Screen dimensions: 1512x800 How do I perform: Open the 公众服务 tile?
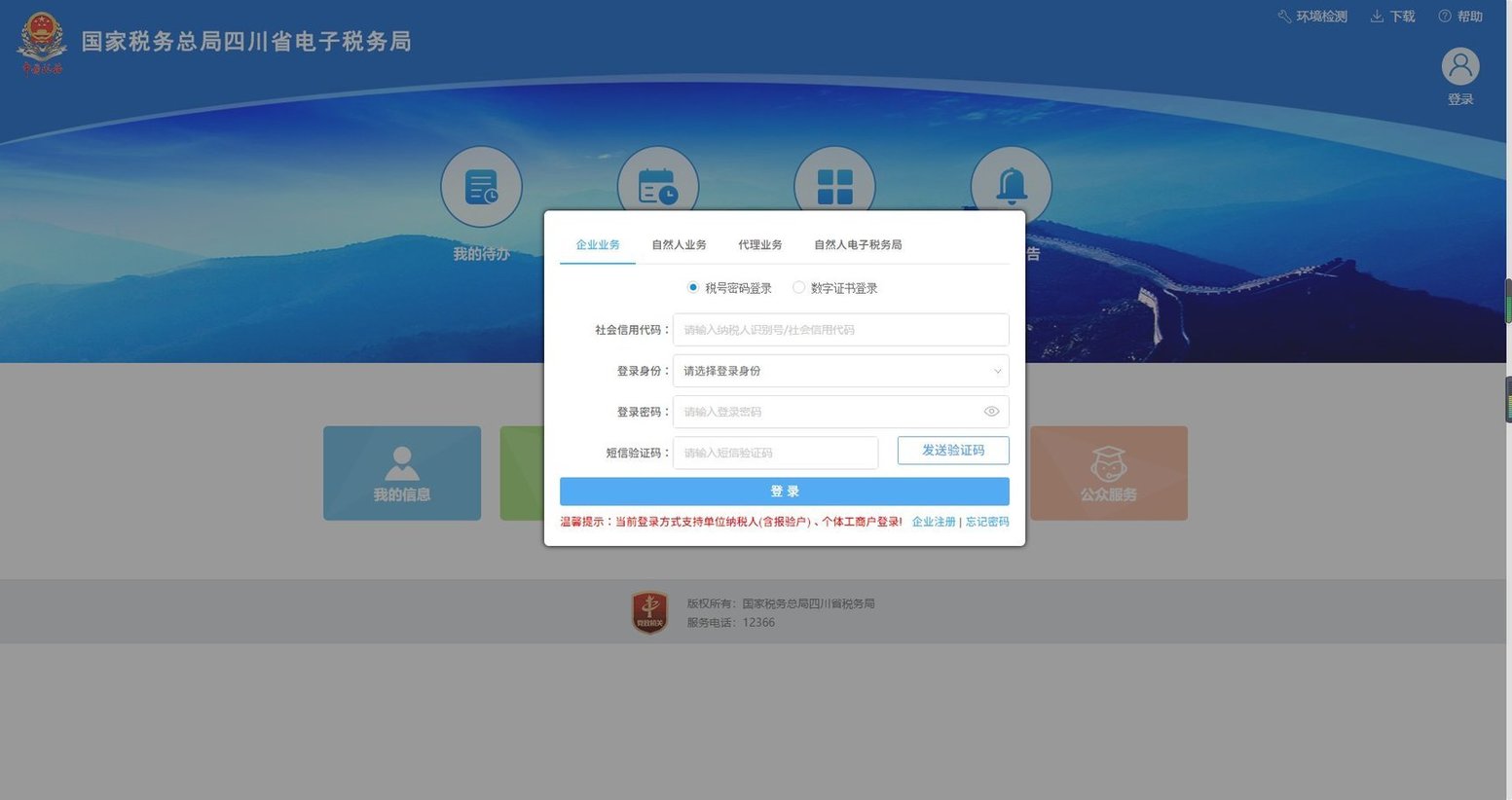pyautogui.click(x=1109, y=473)
